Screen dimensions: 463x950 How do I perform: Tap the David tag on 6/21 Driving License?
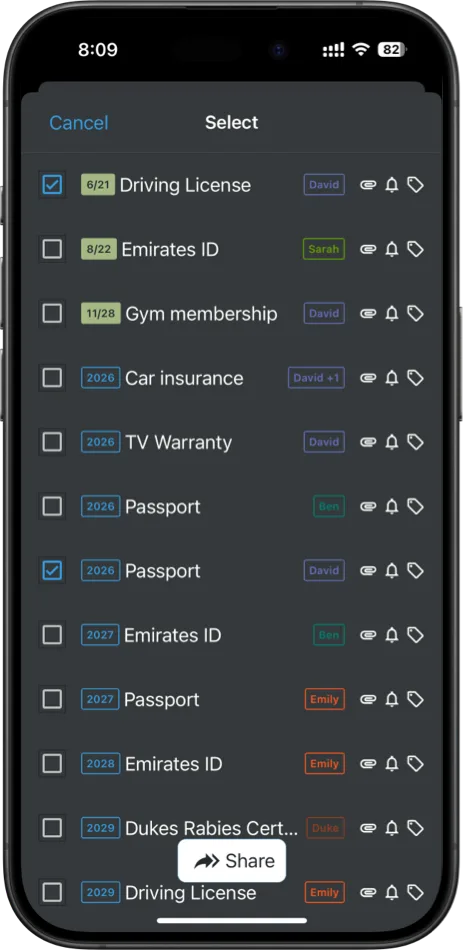[324, 185]
